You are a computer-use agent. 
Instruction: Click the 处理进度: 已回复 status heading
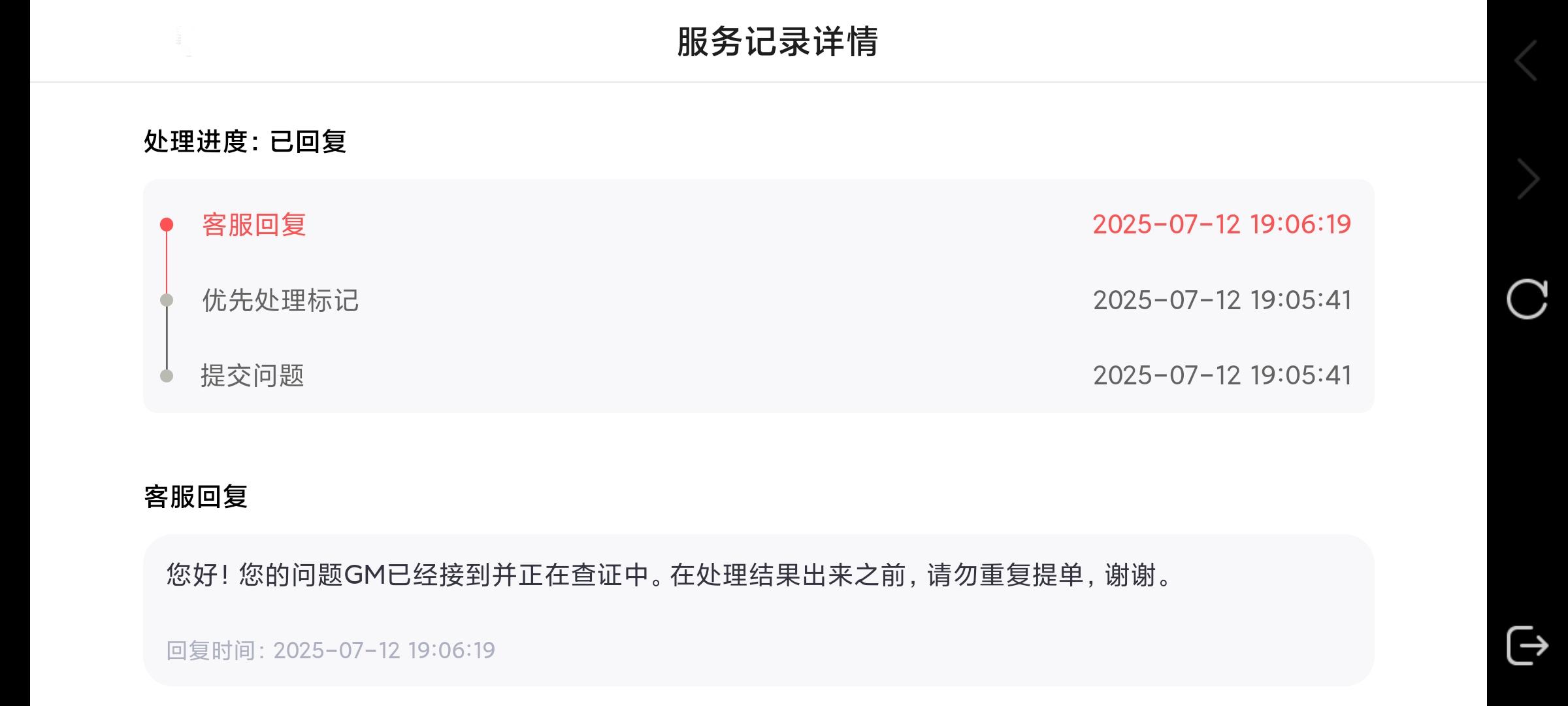245,141
